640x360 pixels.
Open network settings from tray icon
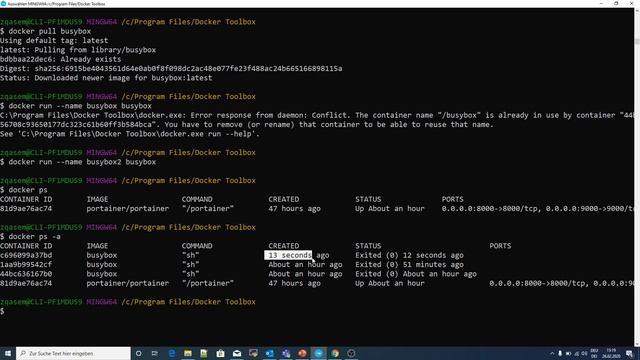(576, 353)
